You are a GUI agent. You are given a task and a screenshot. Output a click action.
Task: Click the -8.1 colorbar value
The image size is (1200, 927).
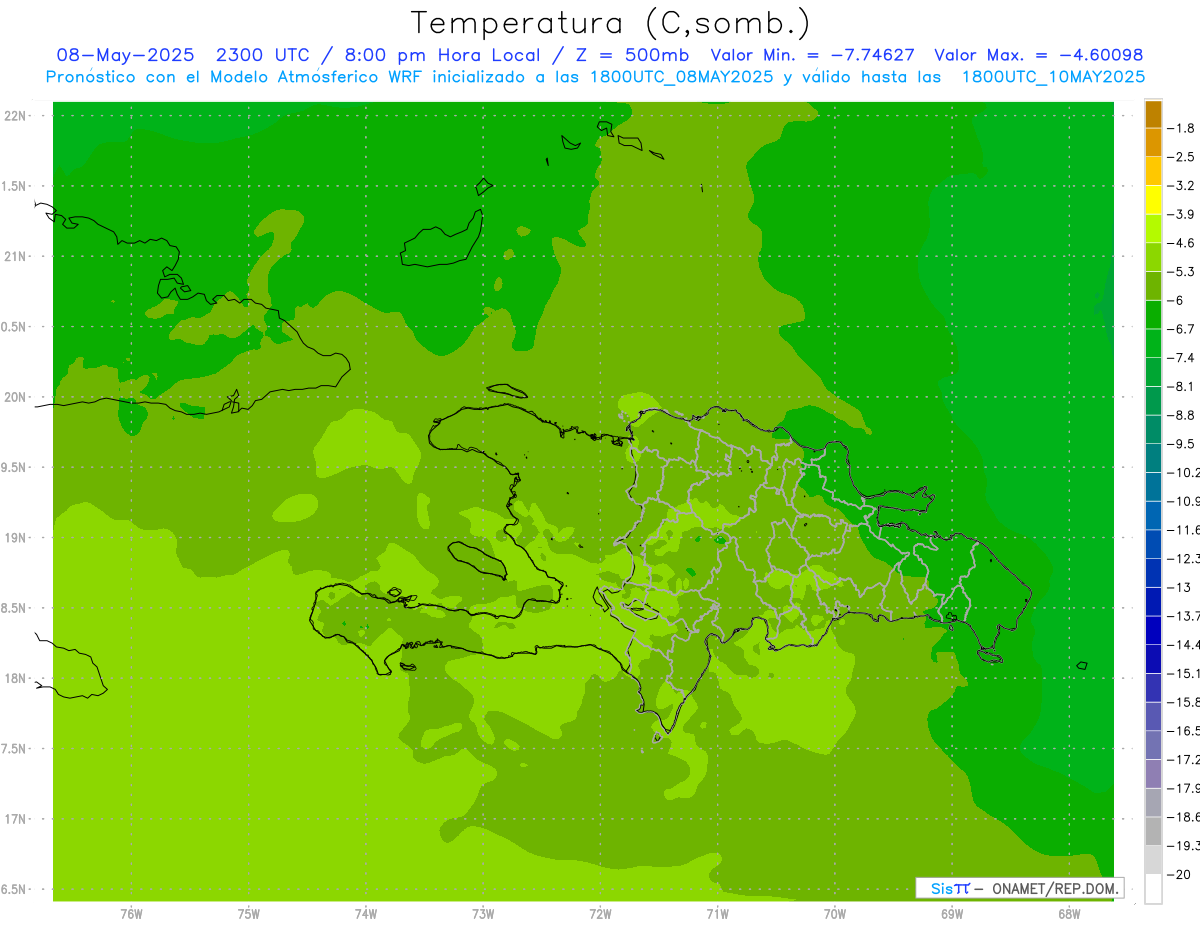(x=1182, y=386)
